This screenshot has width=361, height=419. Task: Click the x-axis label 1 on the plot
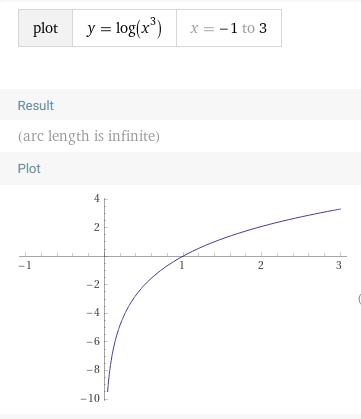(x=182, y=265)
